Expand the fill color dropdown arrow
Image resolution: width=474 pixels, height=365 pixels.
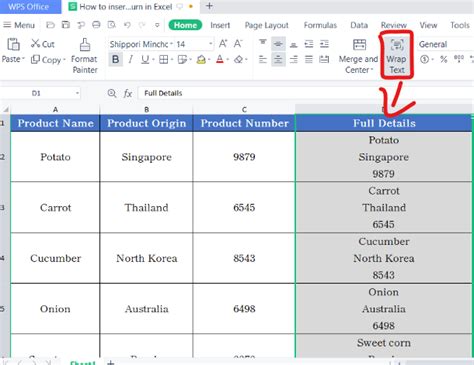(209, 60)
